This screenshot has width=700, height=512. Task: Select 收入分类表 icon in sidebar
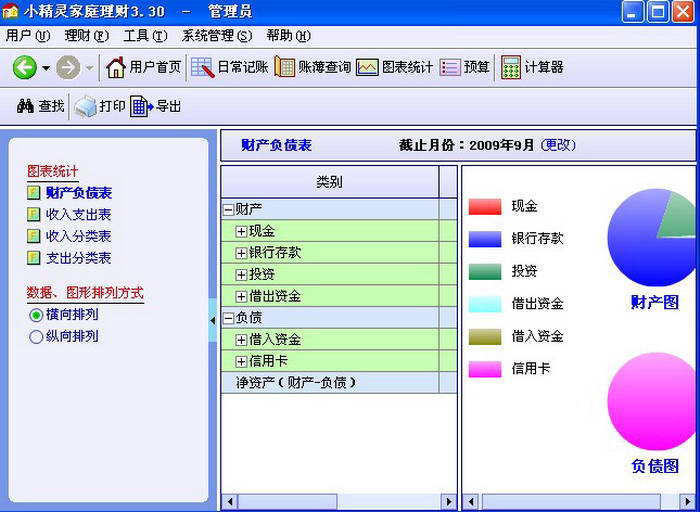33,236
